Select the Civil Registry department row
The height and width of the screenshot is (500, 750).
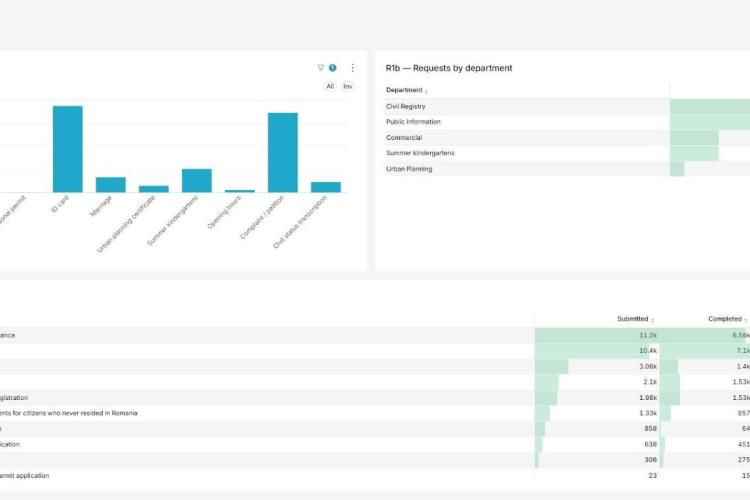click(x=567, y=106)
